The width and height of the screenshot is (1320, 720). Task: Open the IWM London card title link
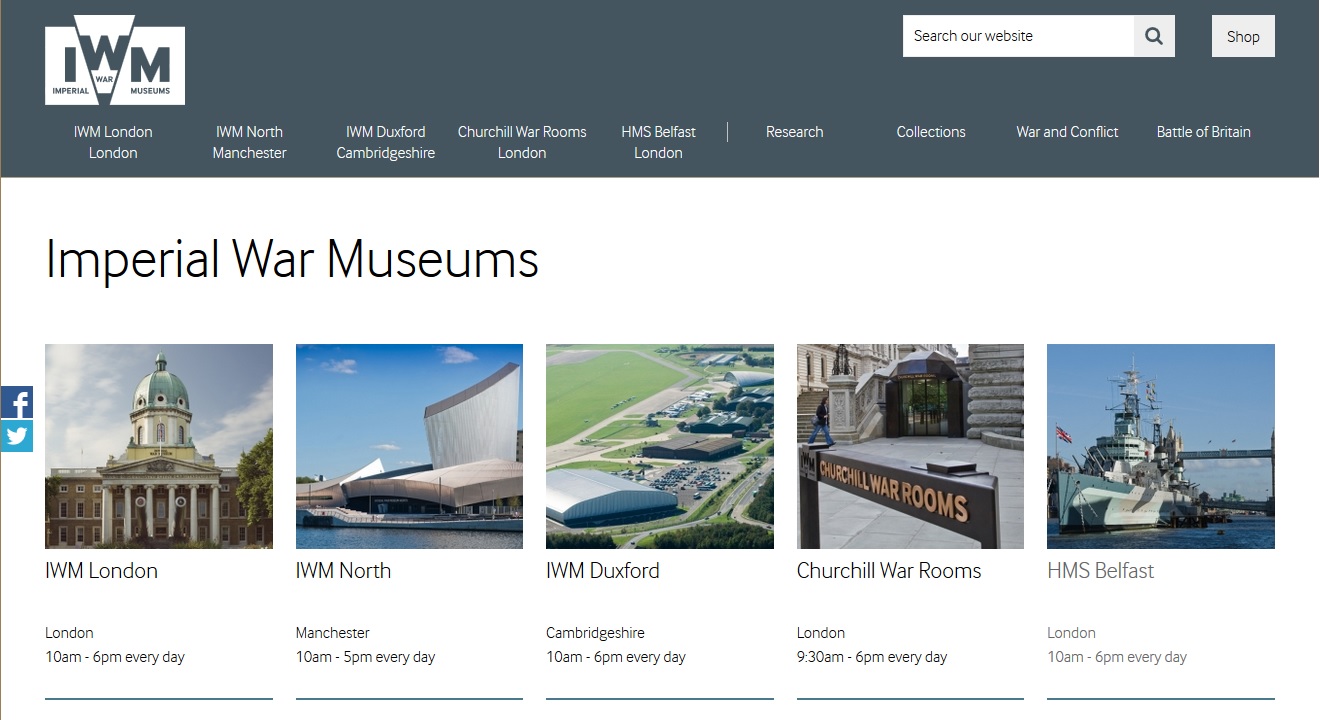tap(101, 571)
